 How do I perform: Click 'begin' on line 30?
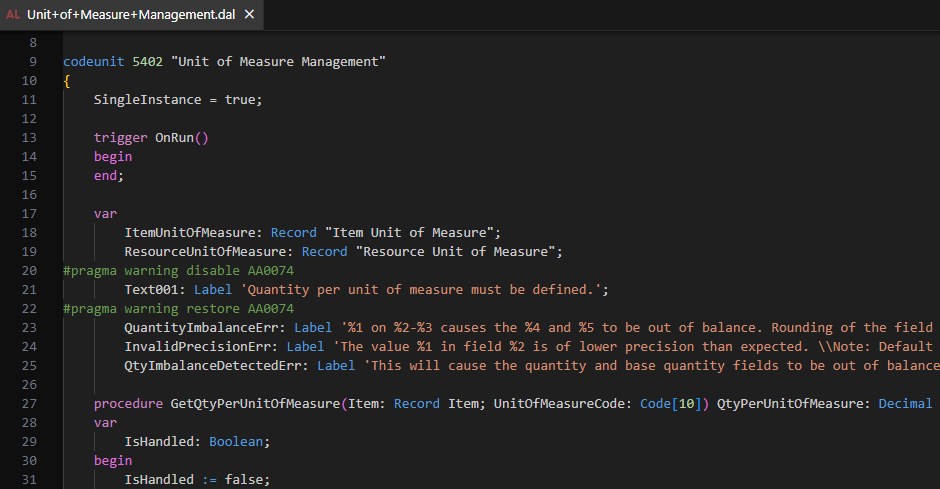point(113,461)
